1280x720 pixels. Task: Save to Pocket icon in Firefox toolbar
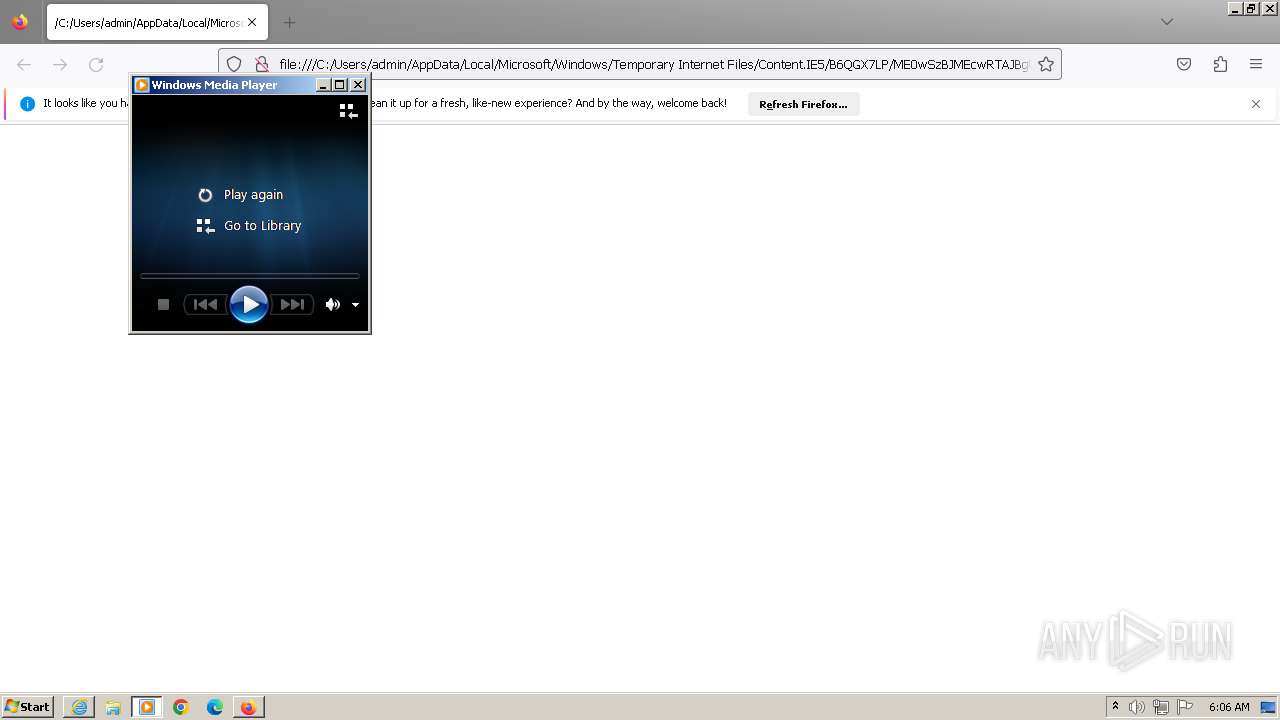(1184, 64)
